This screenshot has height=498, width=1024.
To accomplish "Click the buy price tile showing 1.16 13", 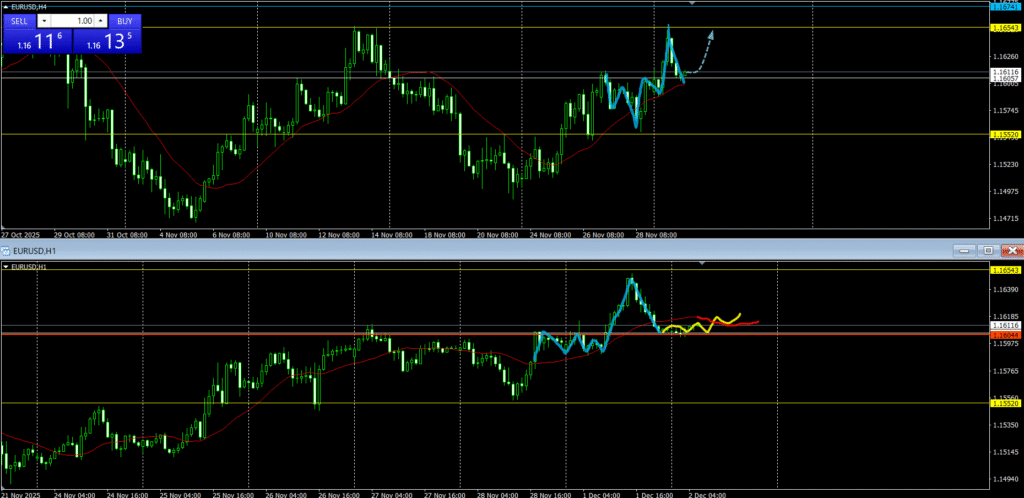I will pyautogui.click(x=108, y=41).
